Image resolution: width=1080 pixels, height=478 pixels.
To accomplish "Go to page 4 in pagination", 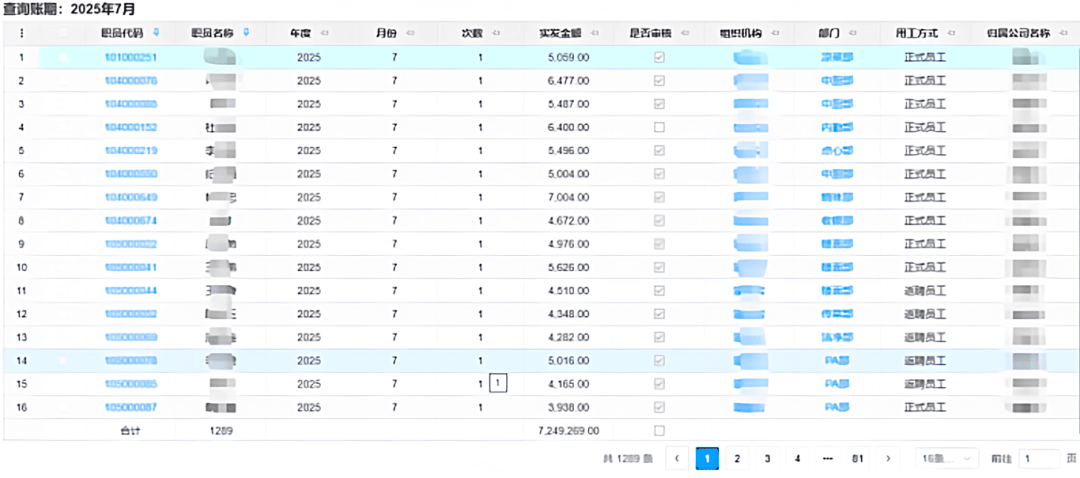I will tap(798, 458).
